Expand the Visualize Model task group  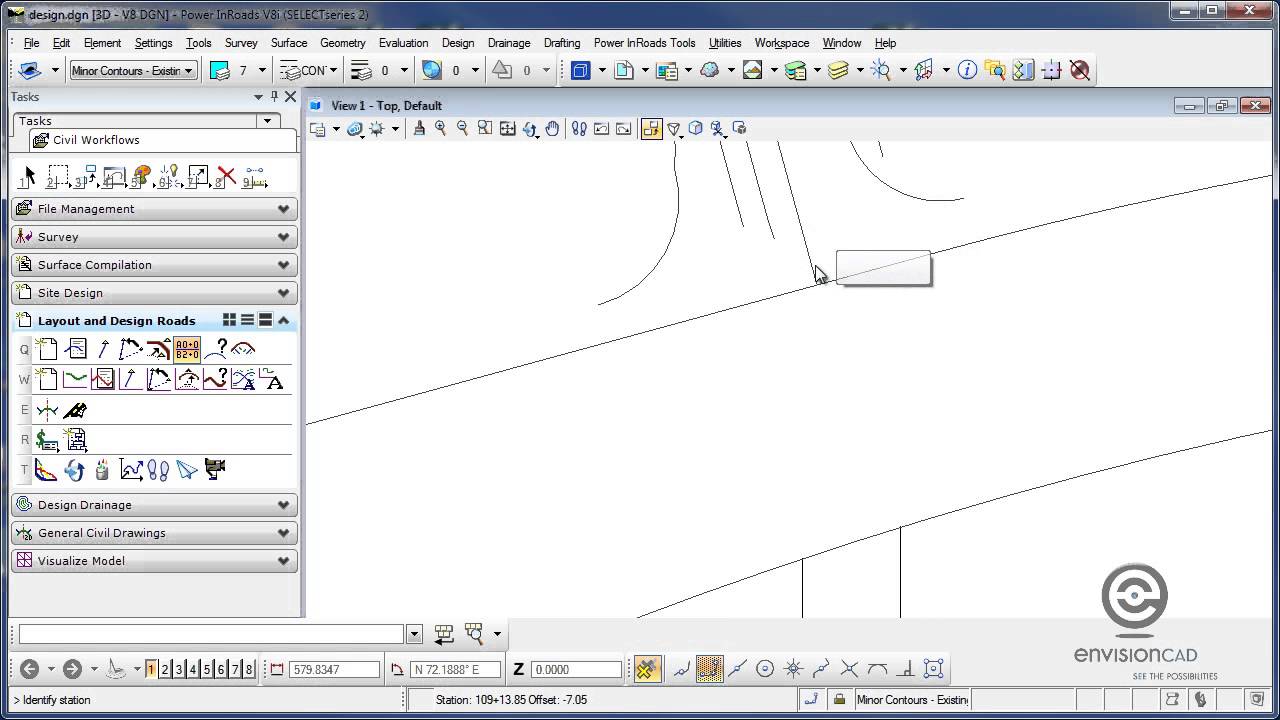pos(154,561)
